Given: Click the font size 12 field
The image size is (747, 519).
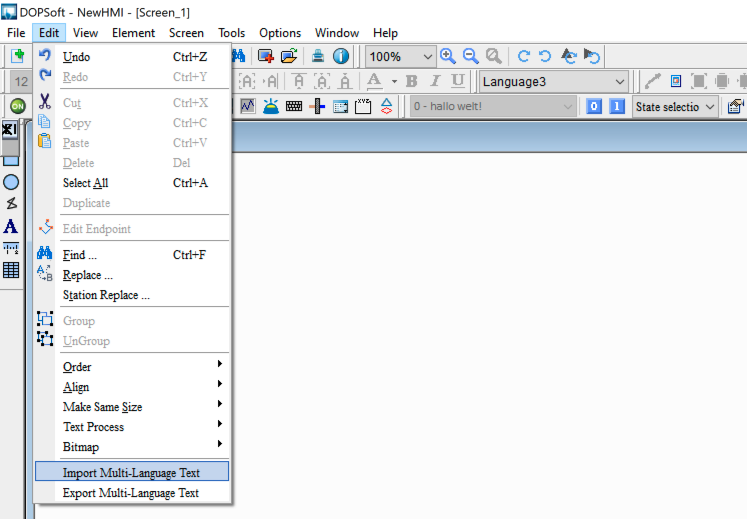Looking at the screenshot, I should tap(21, 81).
